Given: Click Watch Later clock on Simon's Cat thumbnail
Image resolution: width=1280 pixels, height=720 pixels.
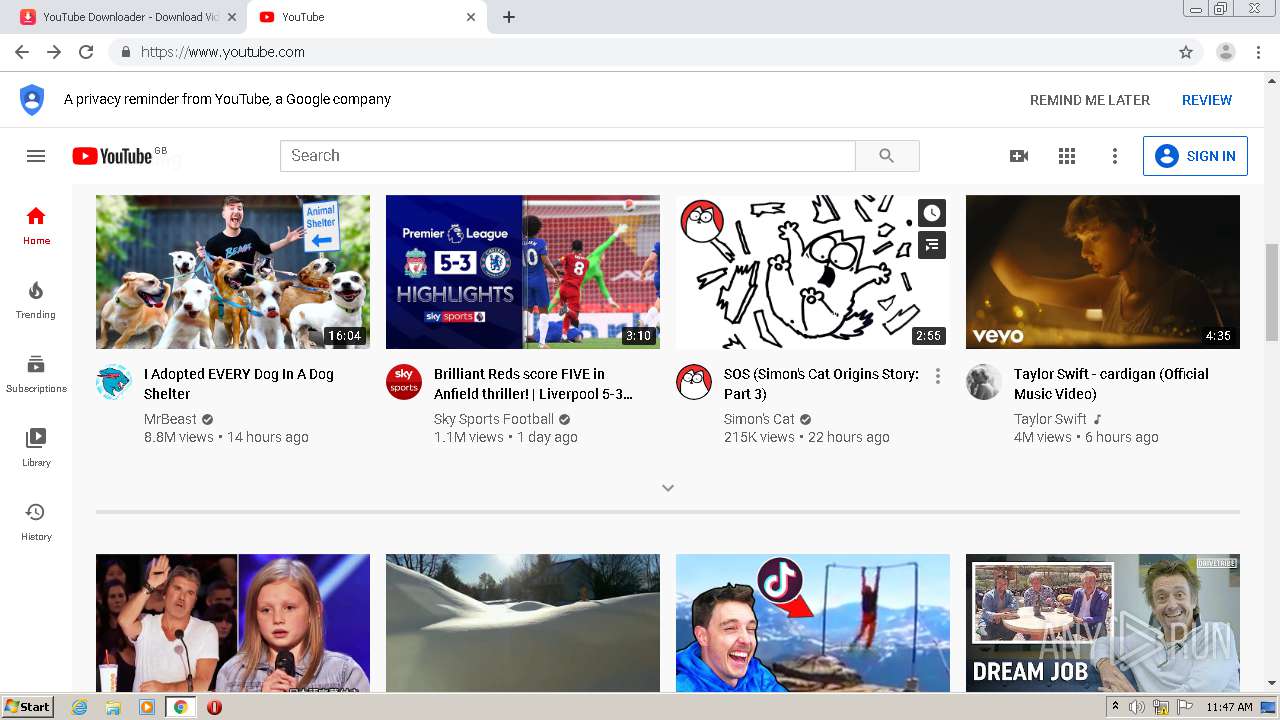Looking at the screenshot, I should pyautogui.click(x=932, y=213).
